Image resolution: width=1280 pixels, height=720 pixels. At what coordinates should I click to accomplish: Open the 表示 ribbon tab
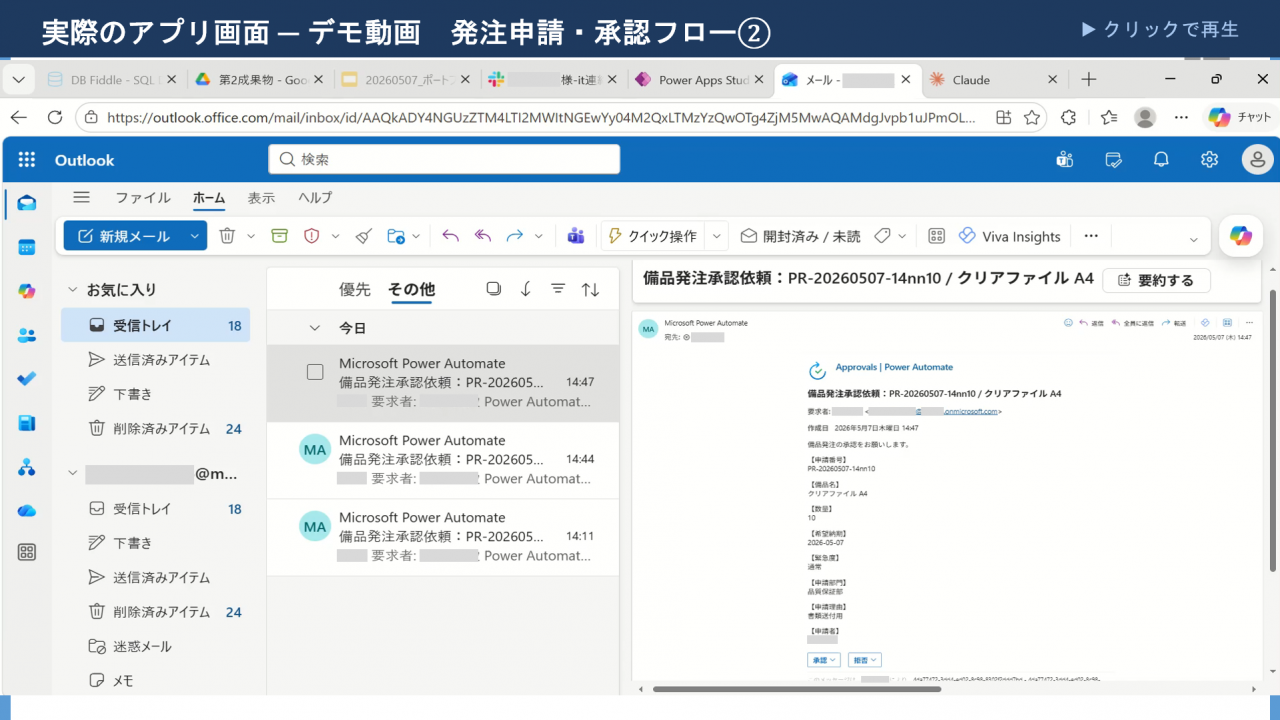[261, 198]
